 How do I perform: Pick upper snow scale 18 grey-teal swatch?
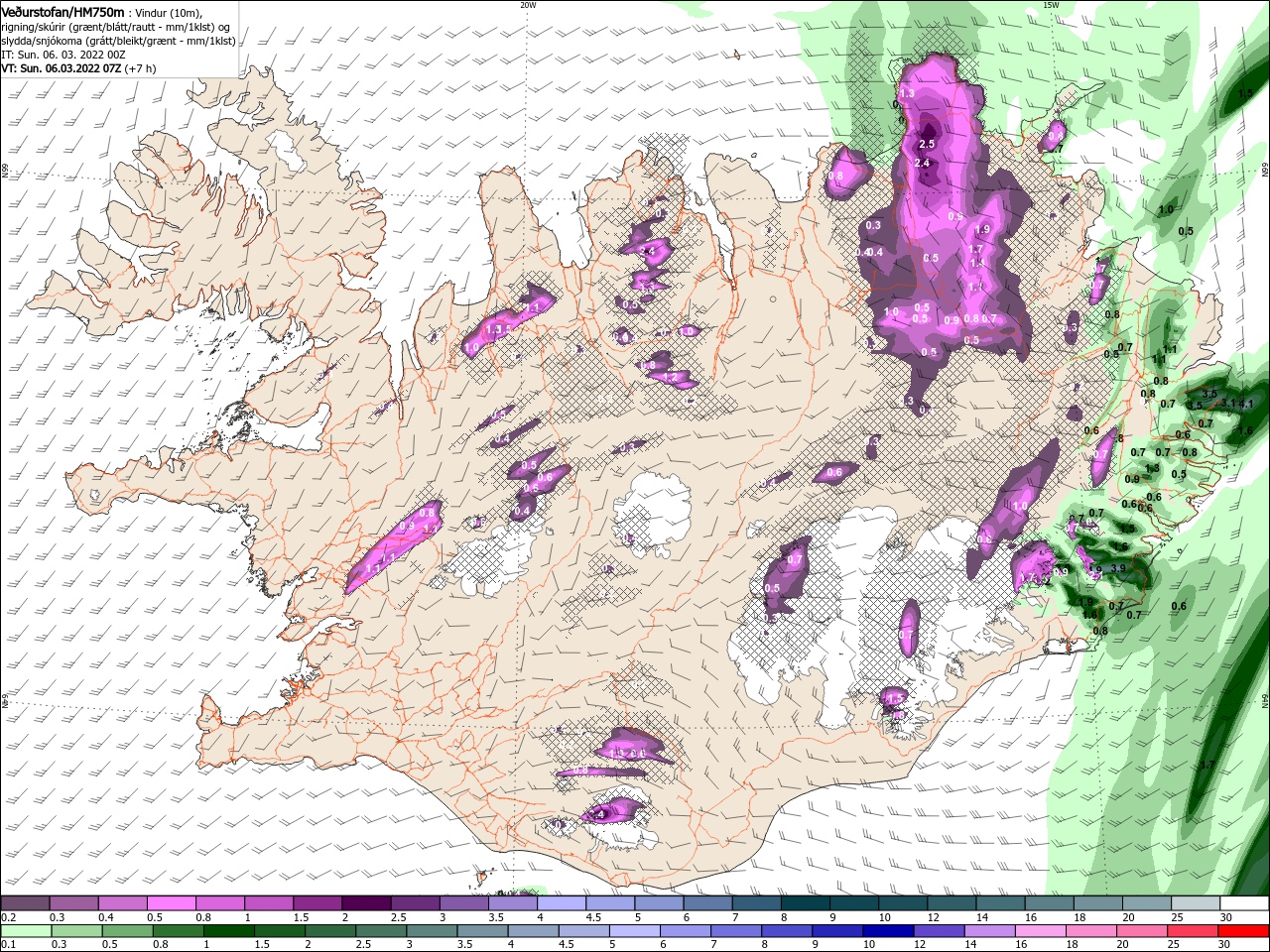1099,902
